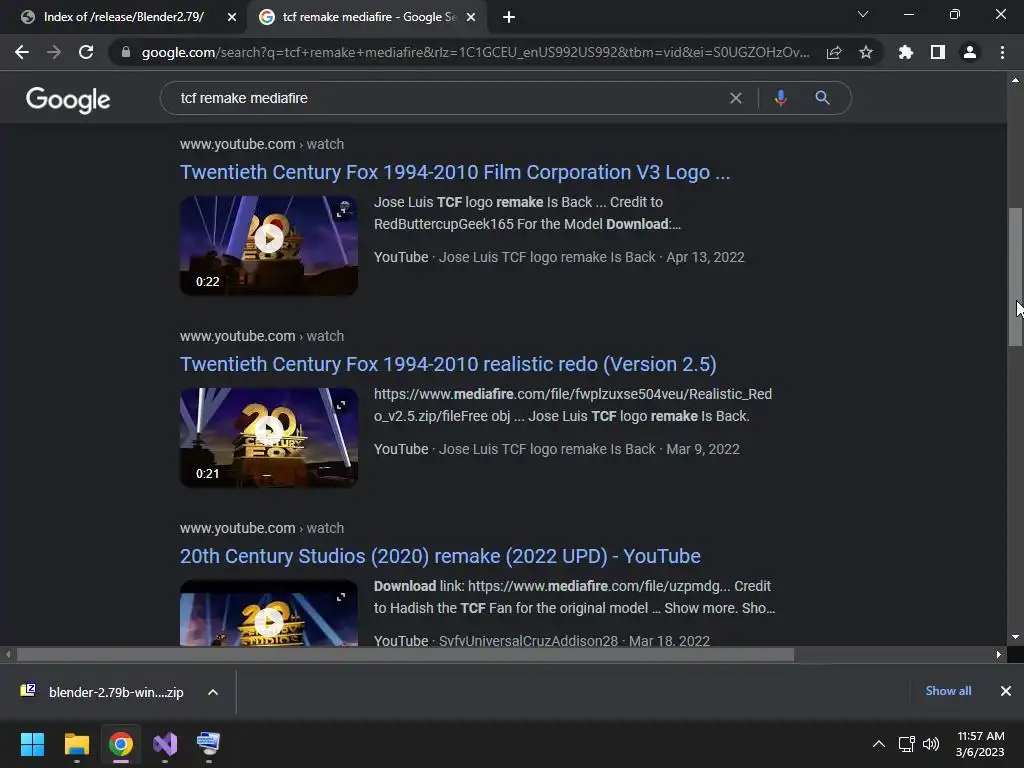Screen dimensions: 1024x768
Task: Submit search with the magnifier icon
Action: 822,98
